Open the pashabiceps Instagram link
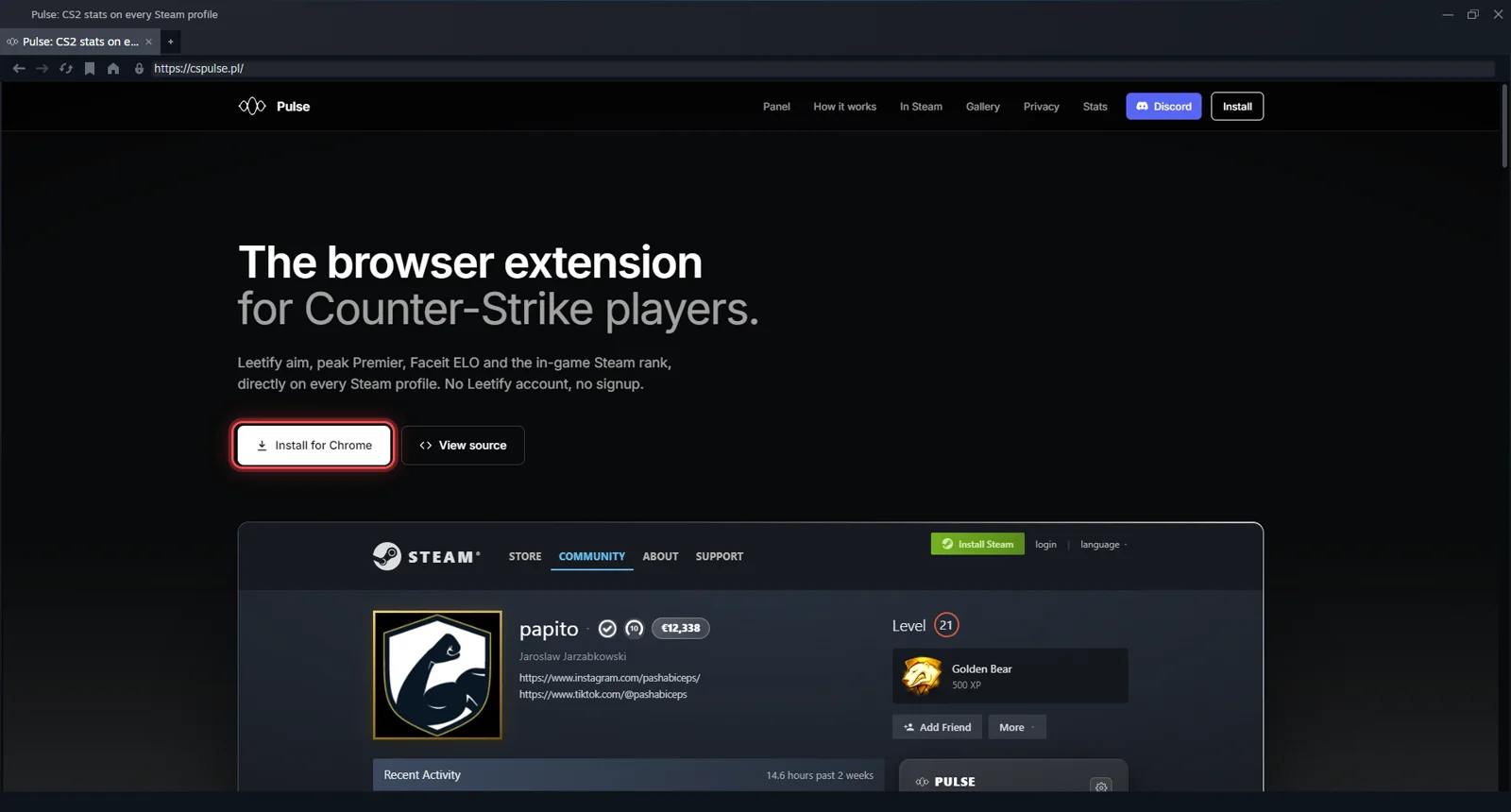The height and width of the screenshot is (812, 1511). point(609,677)
